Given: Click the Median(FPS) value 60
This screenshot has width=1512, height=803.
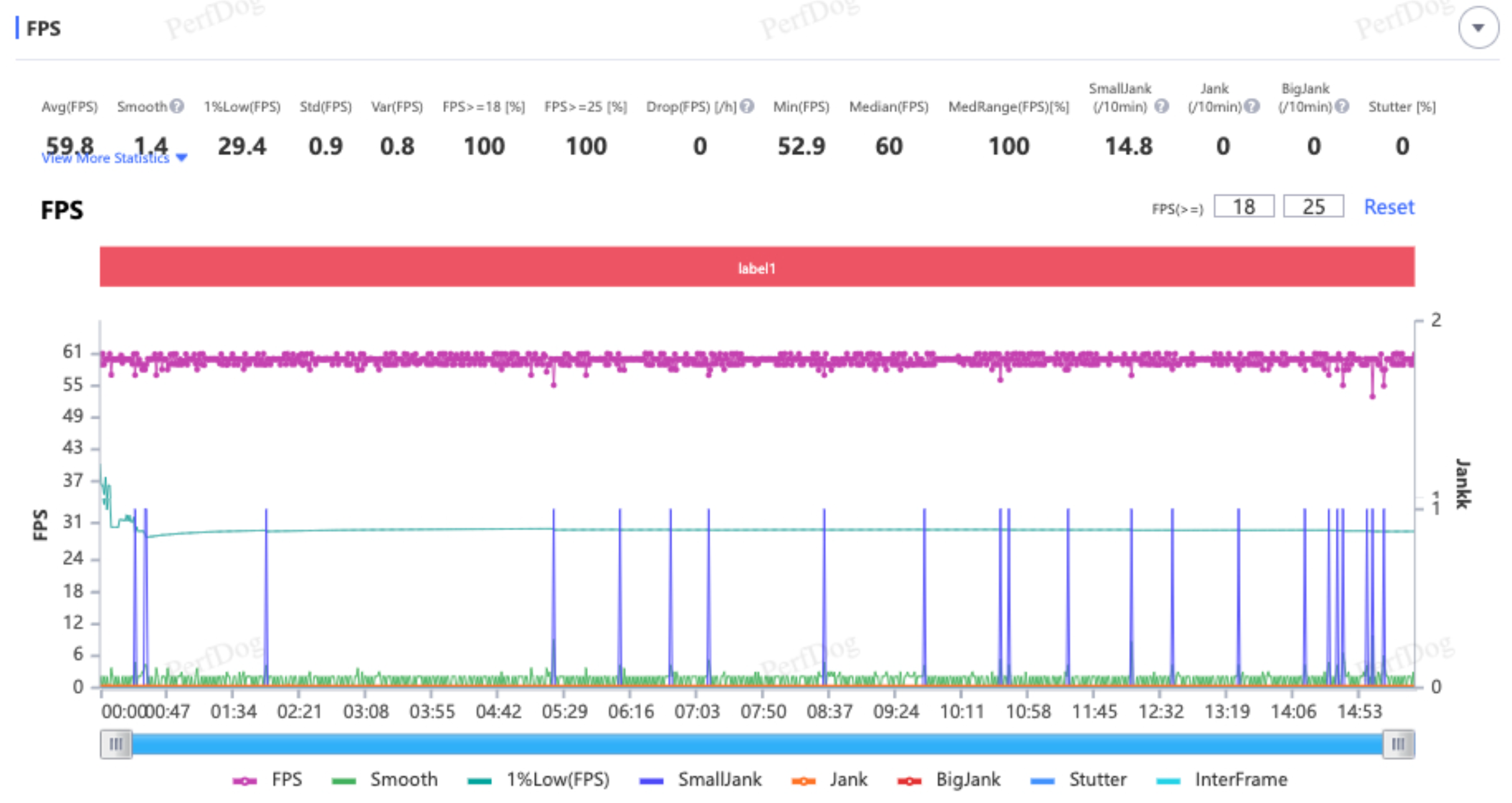Looking at the screenshot, I should (x=888, y=146).
